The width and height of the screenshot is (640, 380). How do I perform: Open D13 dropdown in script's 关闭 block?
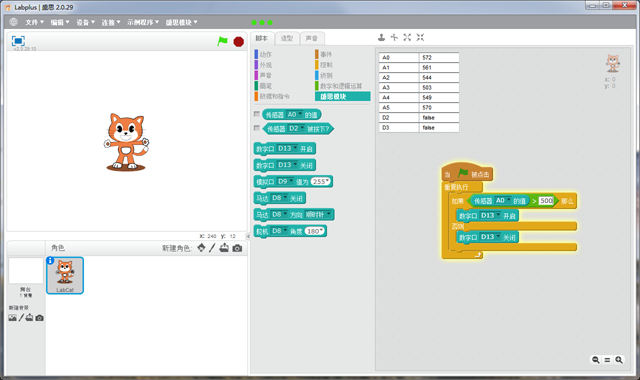[490, 237]
